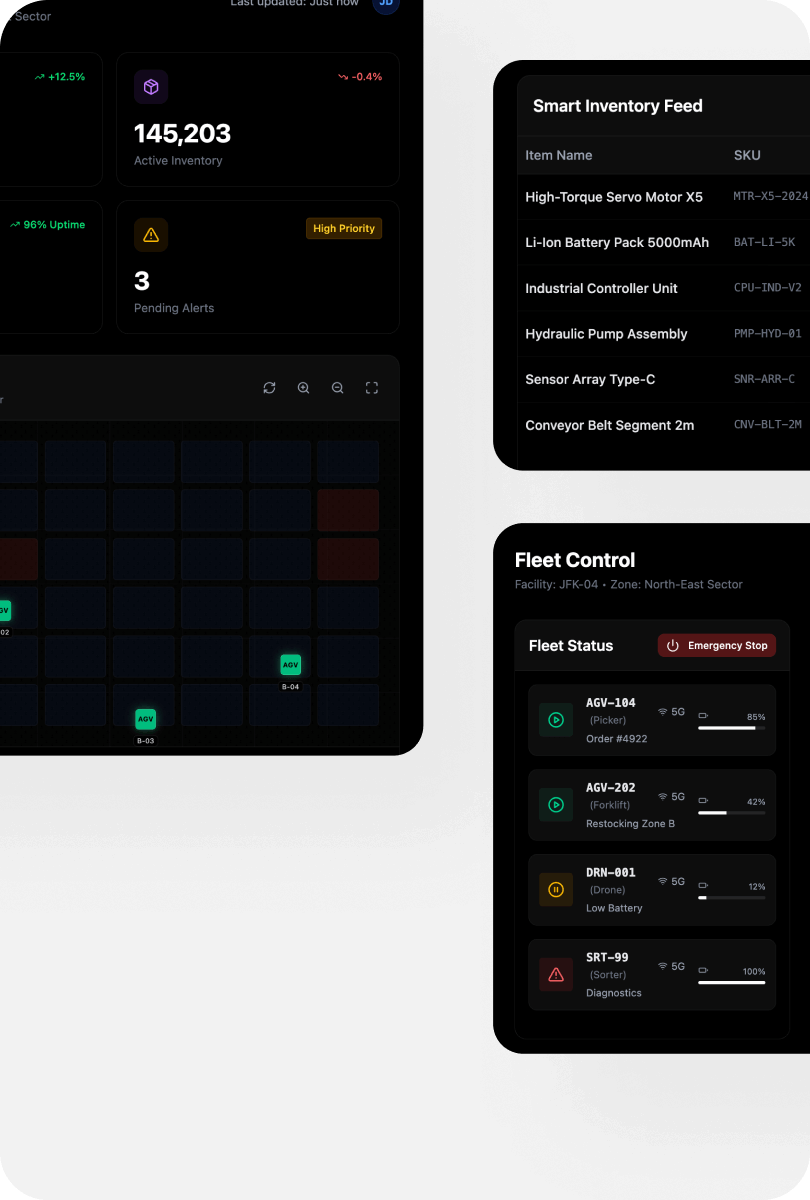810x1200 pixels.
Task: Open the JD user avatar menu
Action: pos(386,4)
